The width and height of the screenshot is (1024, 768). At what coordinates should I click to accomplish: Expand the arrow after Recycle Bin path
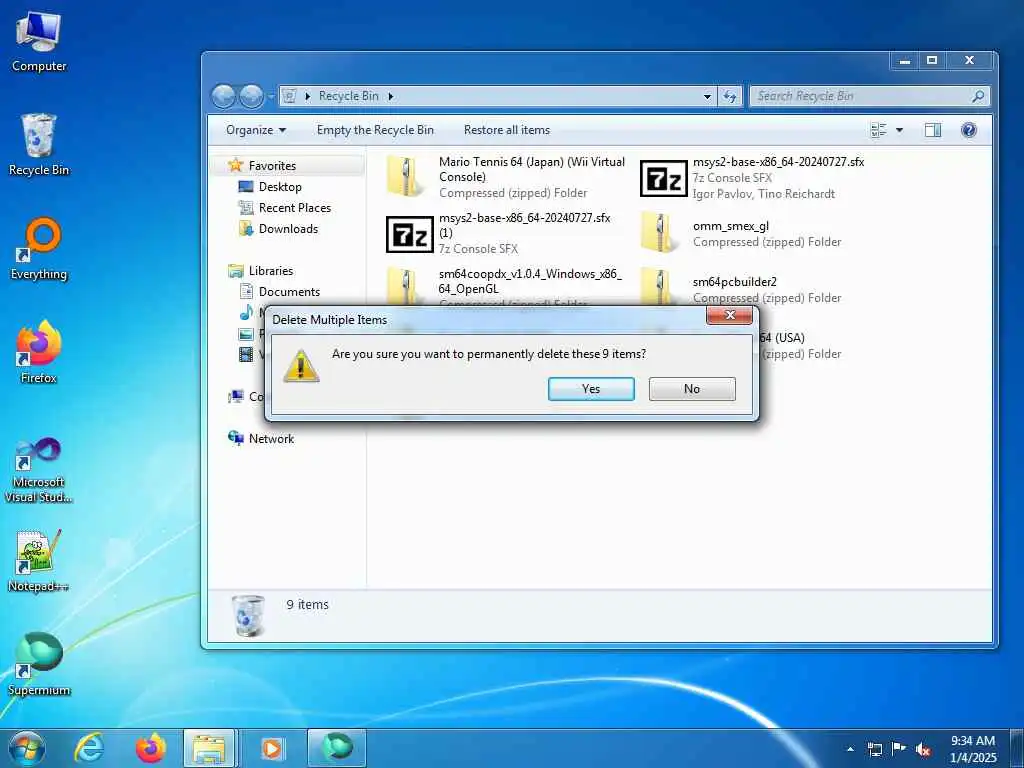(391, 96)
